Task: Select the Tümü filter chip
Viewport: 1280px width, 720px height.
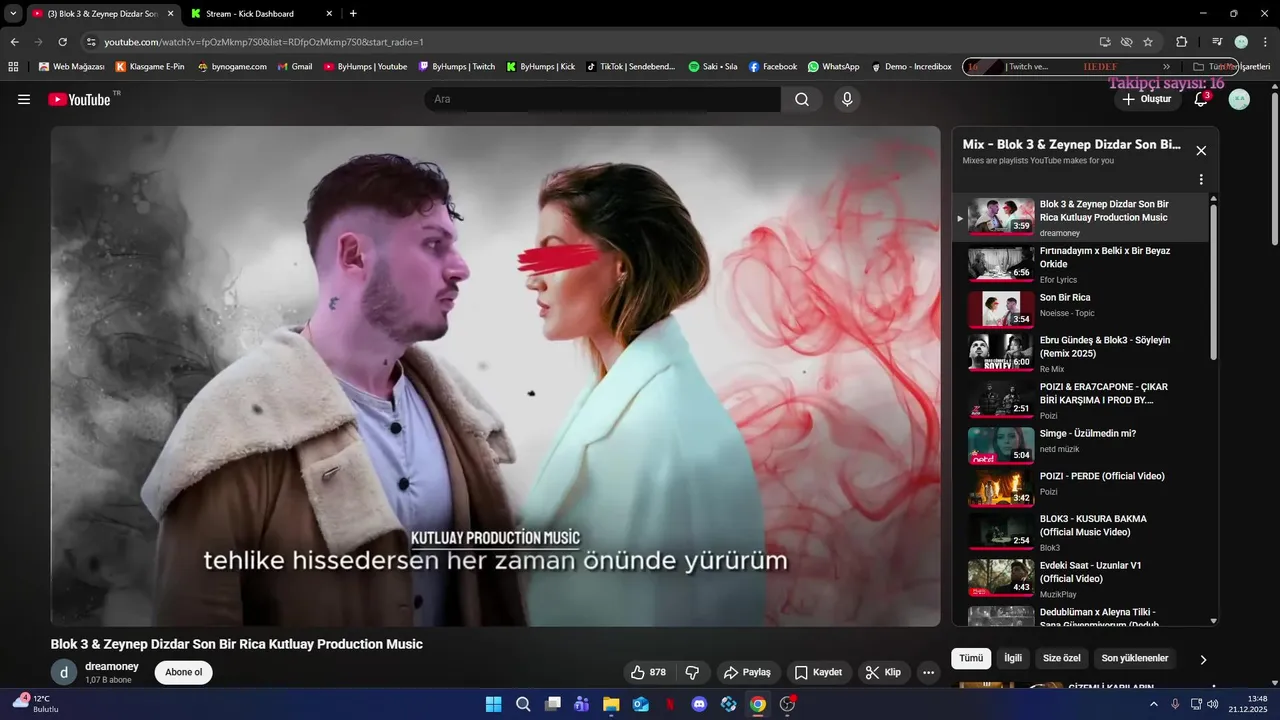Action: [x=971, y=658]
